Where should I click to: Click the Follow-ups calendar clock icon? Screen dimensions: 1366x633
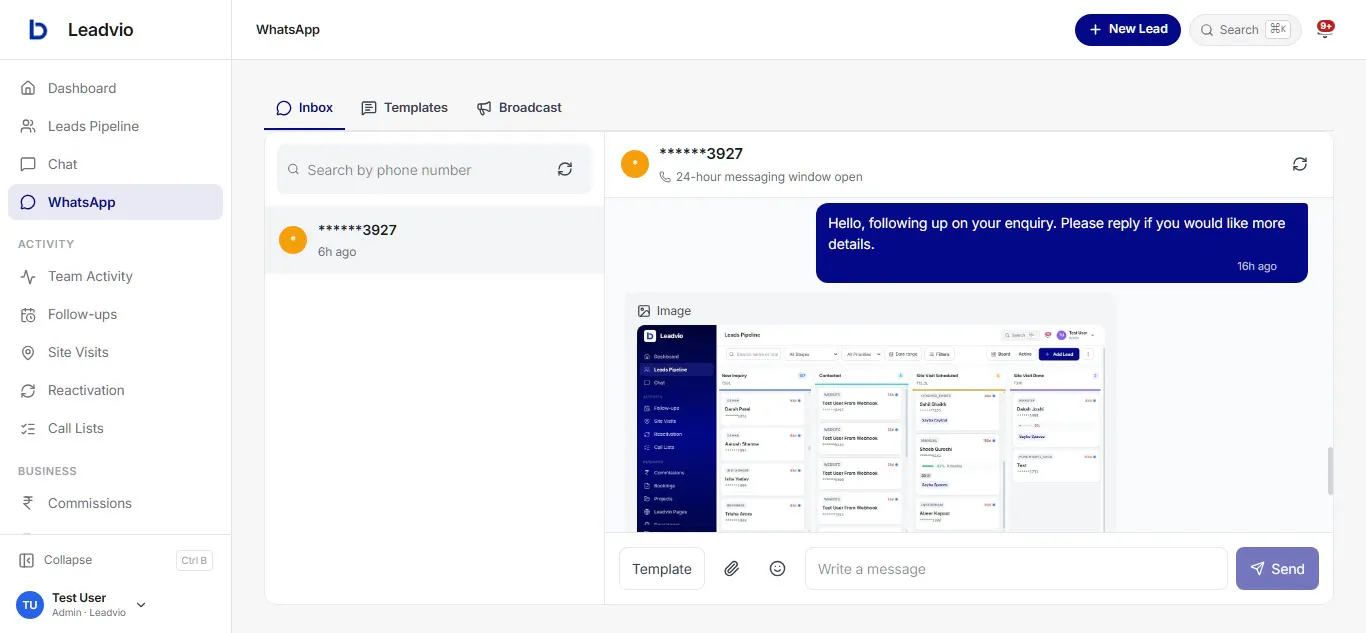click(x=28, y=314)
